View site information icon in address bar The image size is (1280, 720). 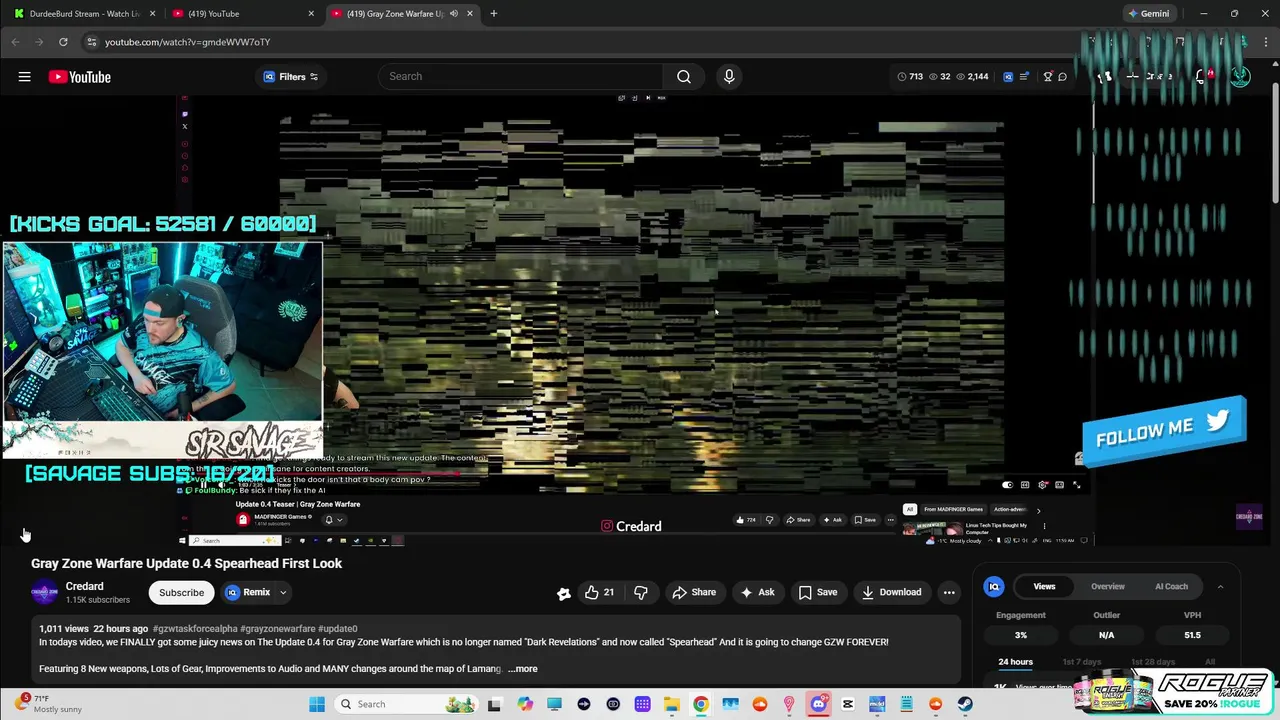(x=91, y=42)
